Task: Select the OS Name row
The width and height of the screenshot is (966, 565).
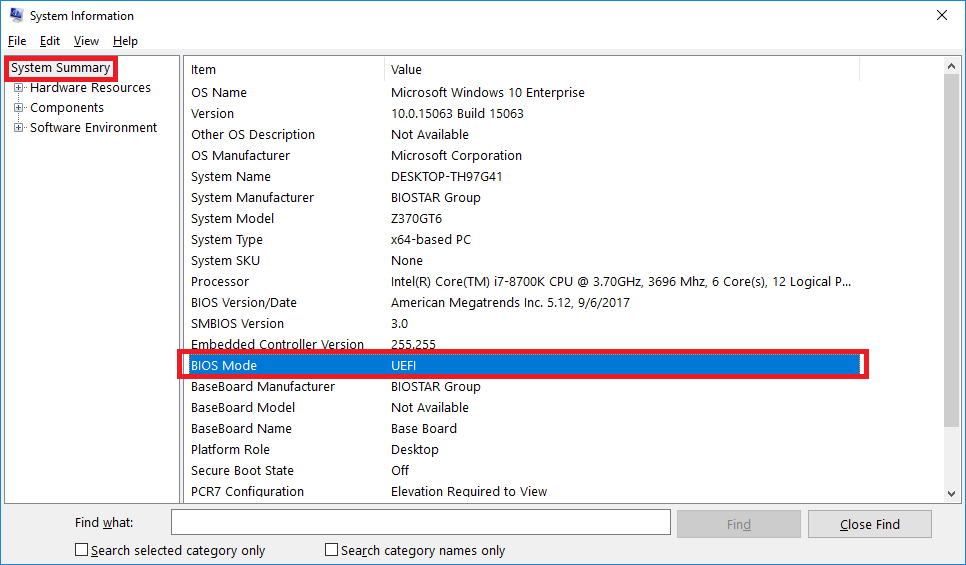Action: coord(524,92)
